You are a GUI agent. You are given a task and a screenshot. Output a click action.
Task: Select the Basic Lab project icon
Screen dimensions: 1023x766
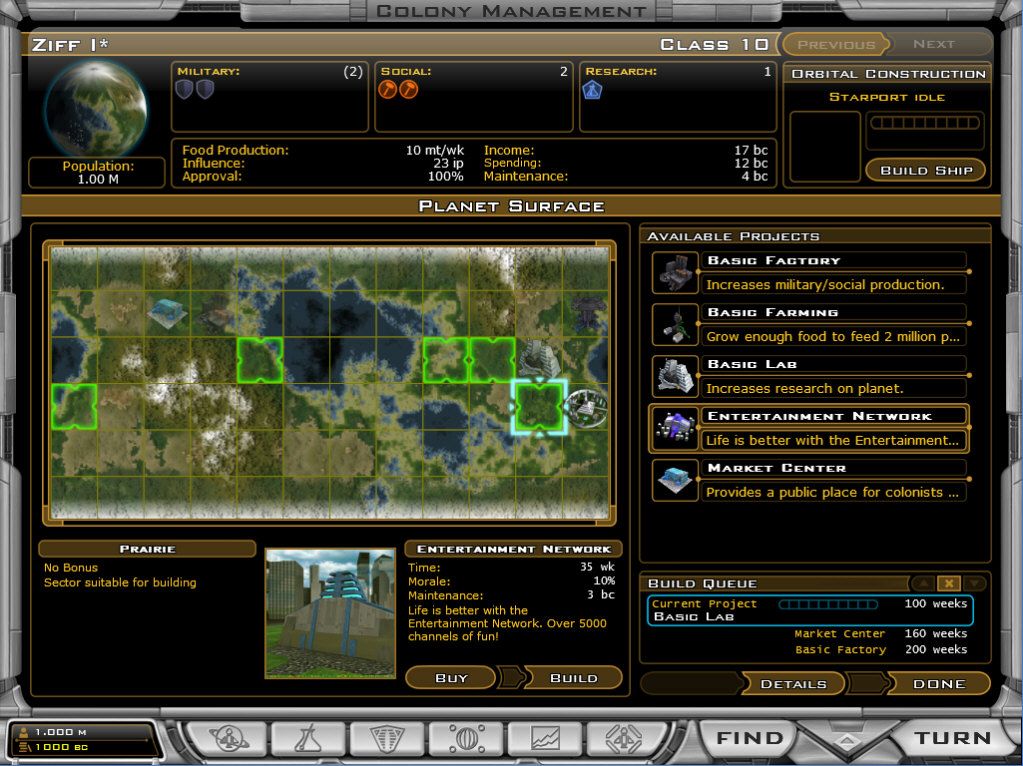(674, 375)
